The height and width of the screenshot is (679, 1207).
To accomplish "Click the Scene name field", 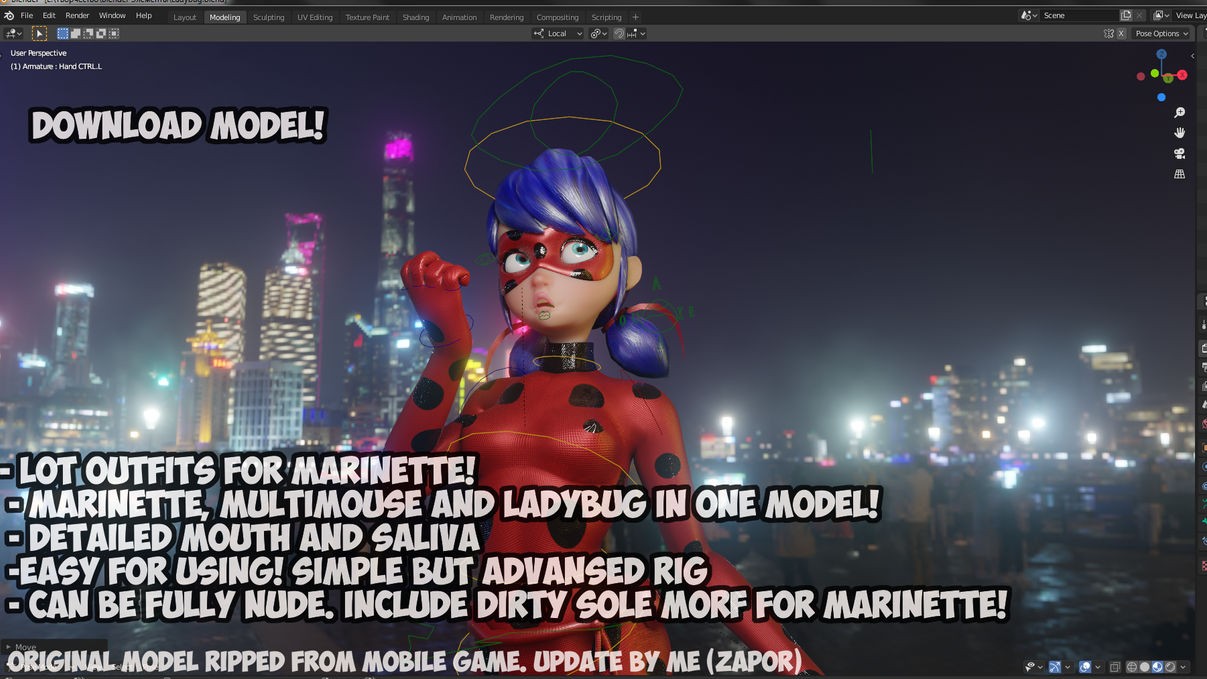I will coord(1076,16).
